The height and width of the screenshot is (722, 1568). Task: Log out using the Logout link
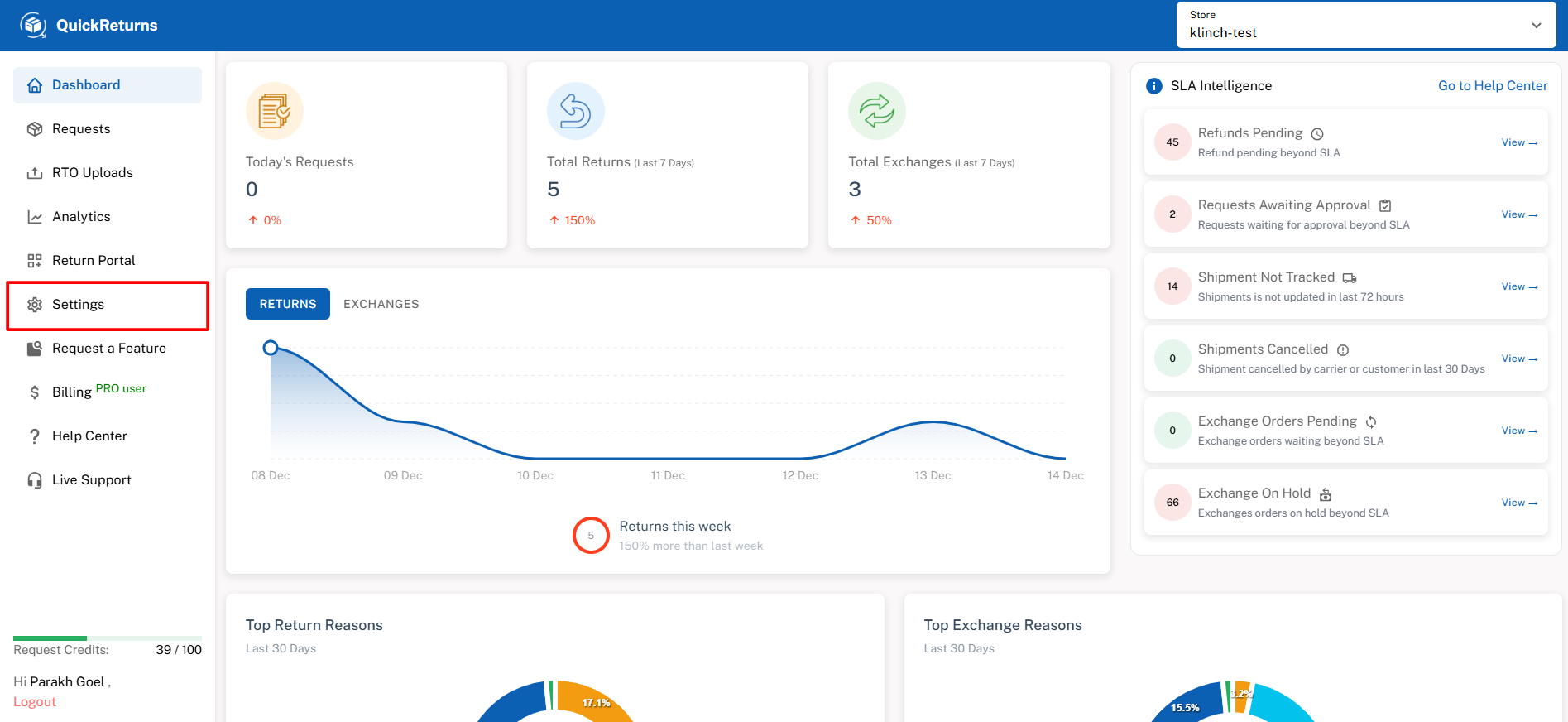click(x=35, y=702)
